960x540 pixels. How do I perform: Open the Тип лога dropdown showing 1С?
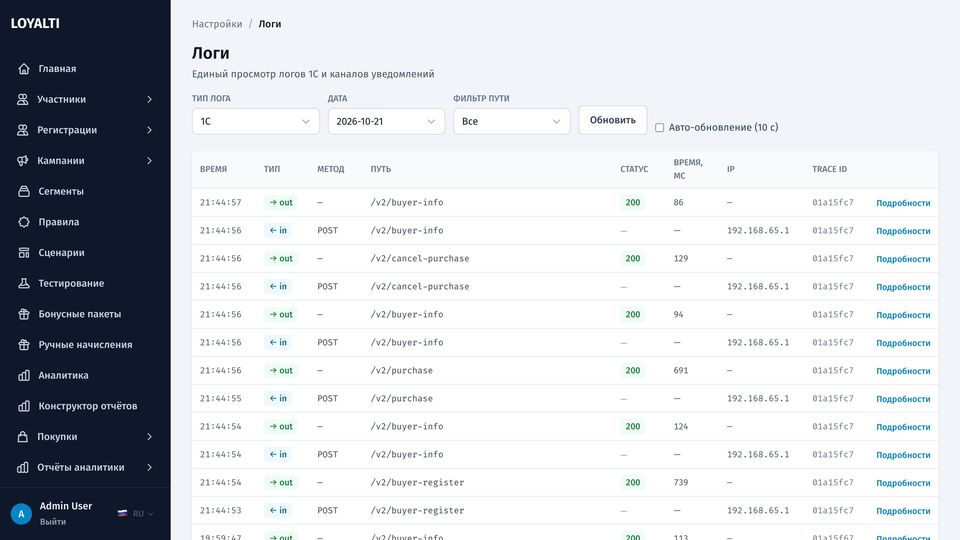[255, 121]
